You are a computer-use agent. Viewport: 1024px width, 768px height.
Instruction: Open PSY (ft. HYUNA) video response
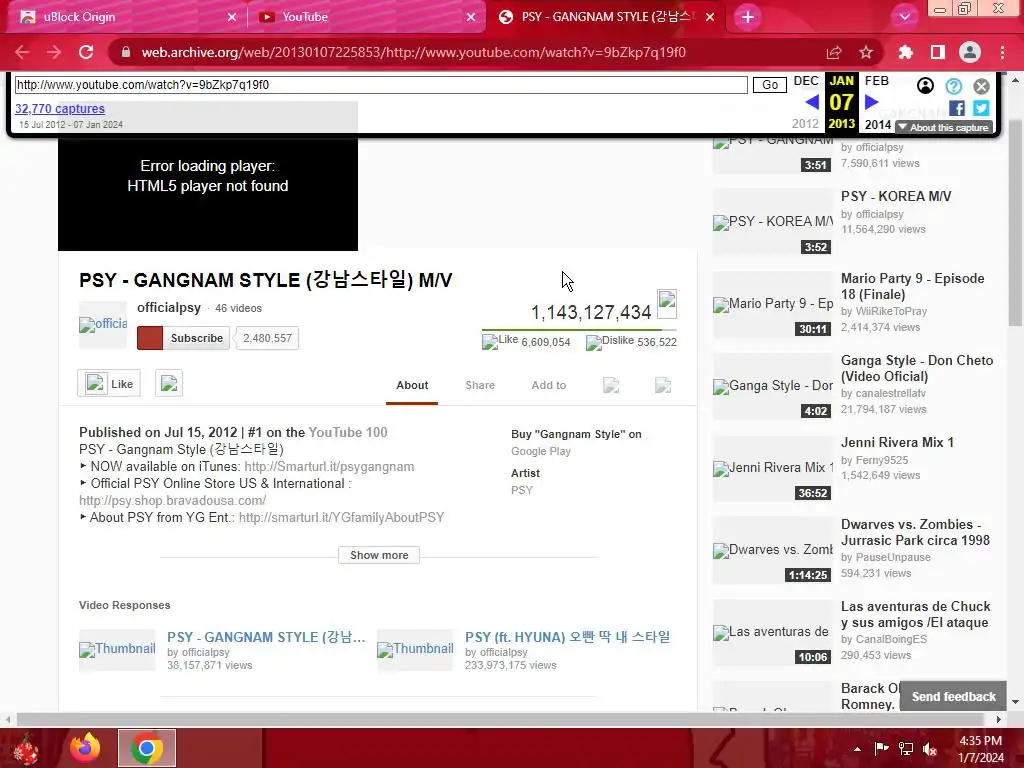click(568, 637)
